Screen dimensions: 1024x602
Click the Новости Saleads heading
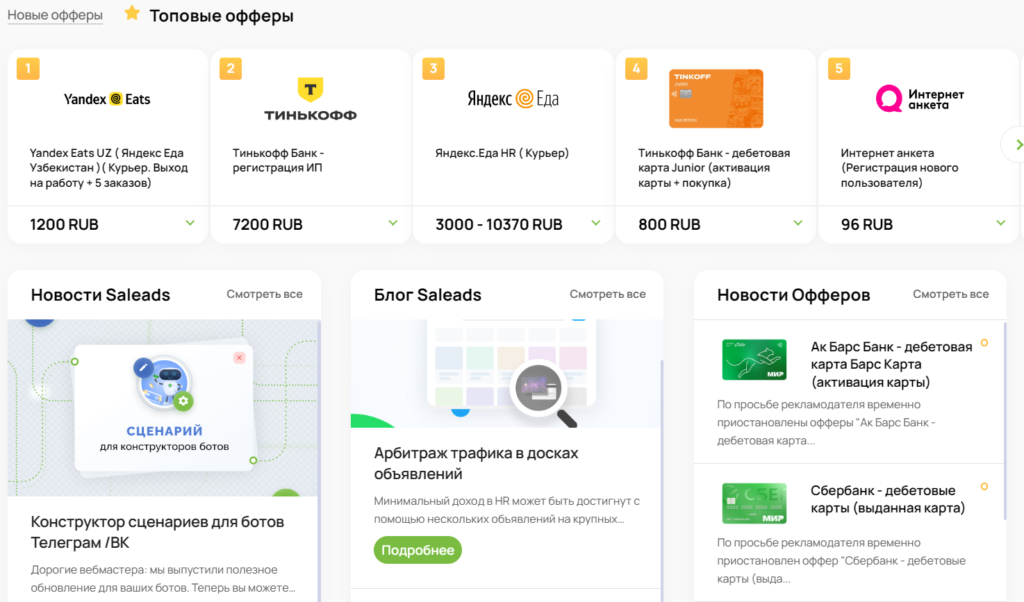tap(101, 295)
